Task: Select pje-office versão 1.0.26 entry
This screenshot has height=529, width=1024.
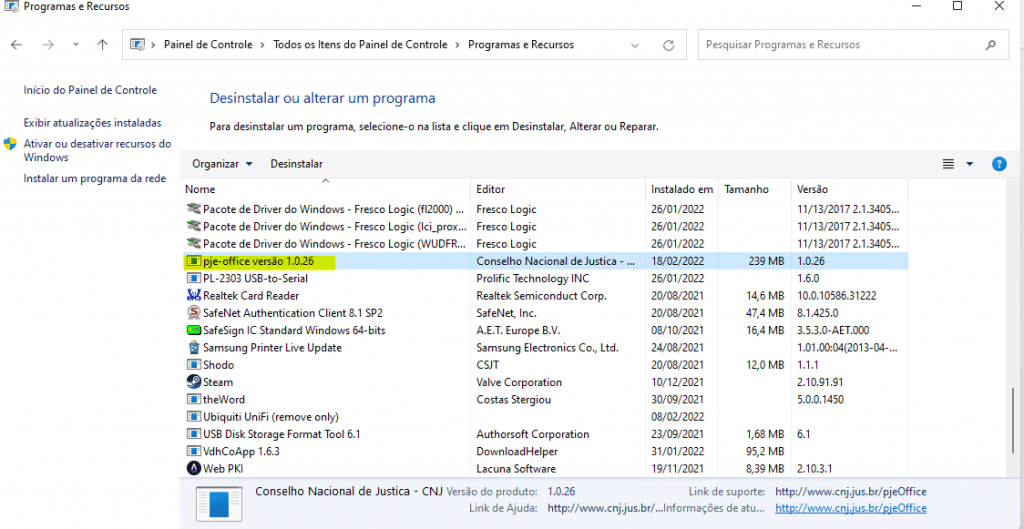Action: pos(258,261)
